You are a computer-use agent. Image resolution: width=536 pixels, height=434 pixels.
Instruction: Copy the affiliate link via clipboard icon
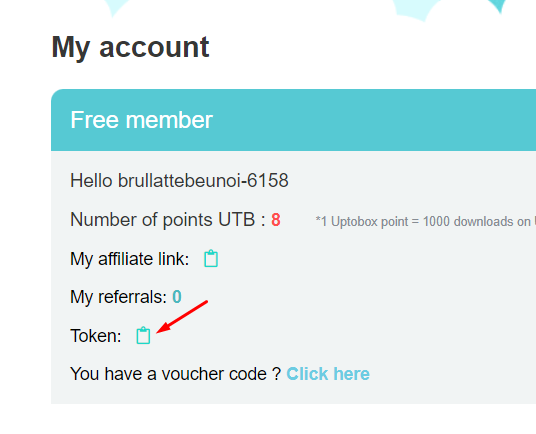point(211,258)
